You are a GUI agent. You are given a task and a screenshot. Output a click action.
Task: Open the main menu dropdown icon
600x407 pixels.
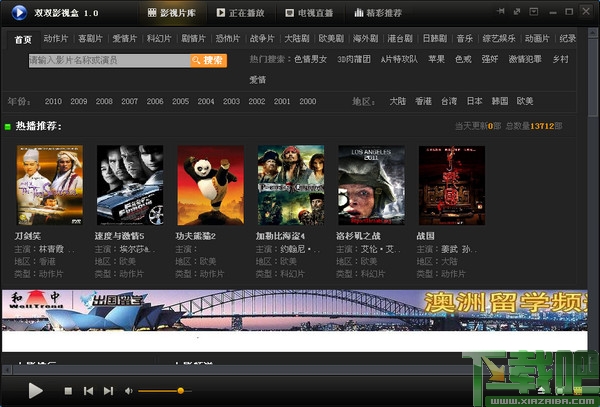pos(533,11)
